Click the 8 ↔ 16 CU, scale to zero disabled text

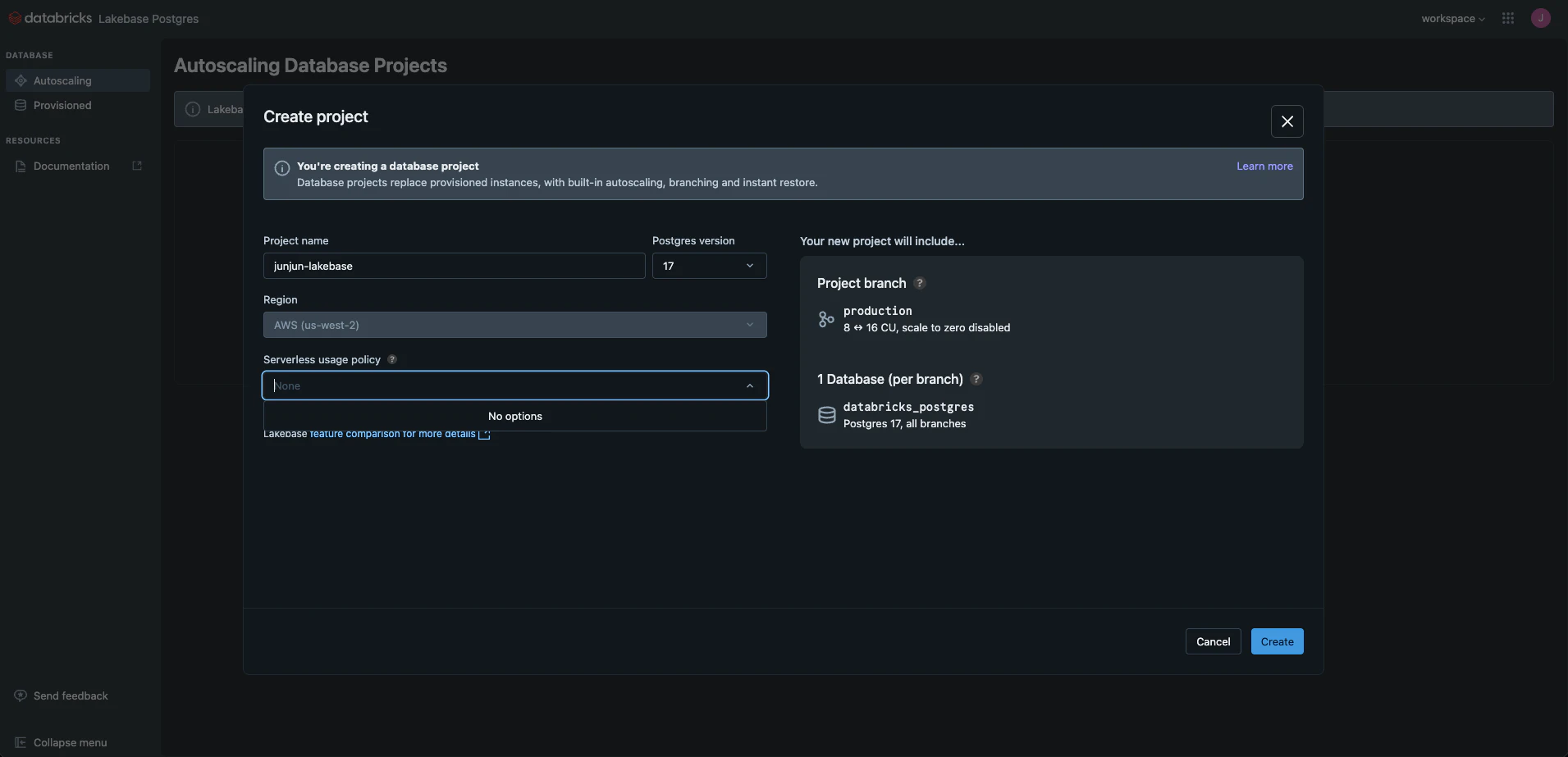coord(926,327)
